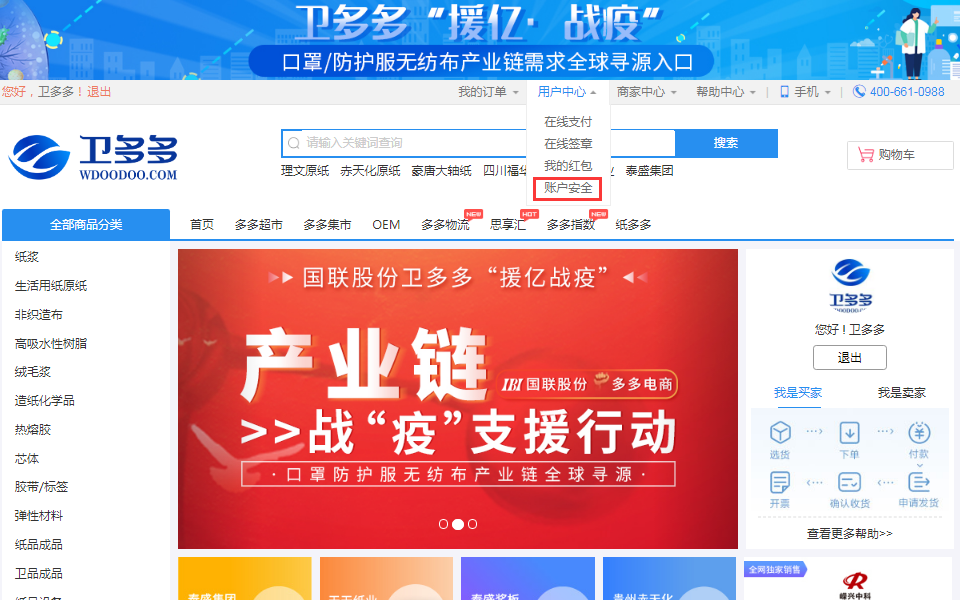This screenshot has width=960, height=600.
Task: Open the 多多超市 nav tab
Action: [x=258, y=225]
